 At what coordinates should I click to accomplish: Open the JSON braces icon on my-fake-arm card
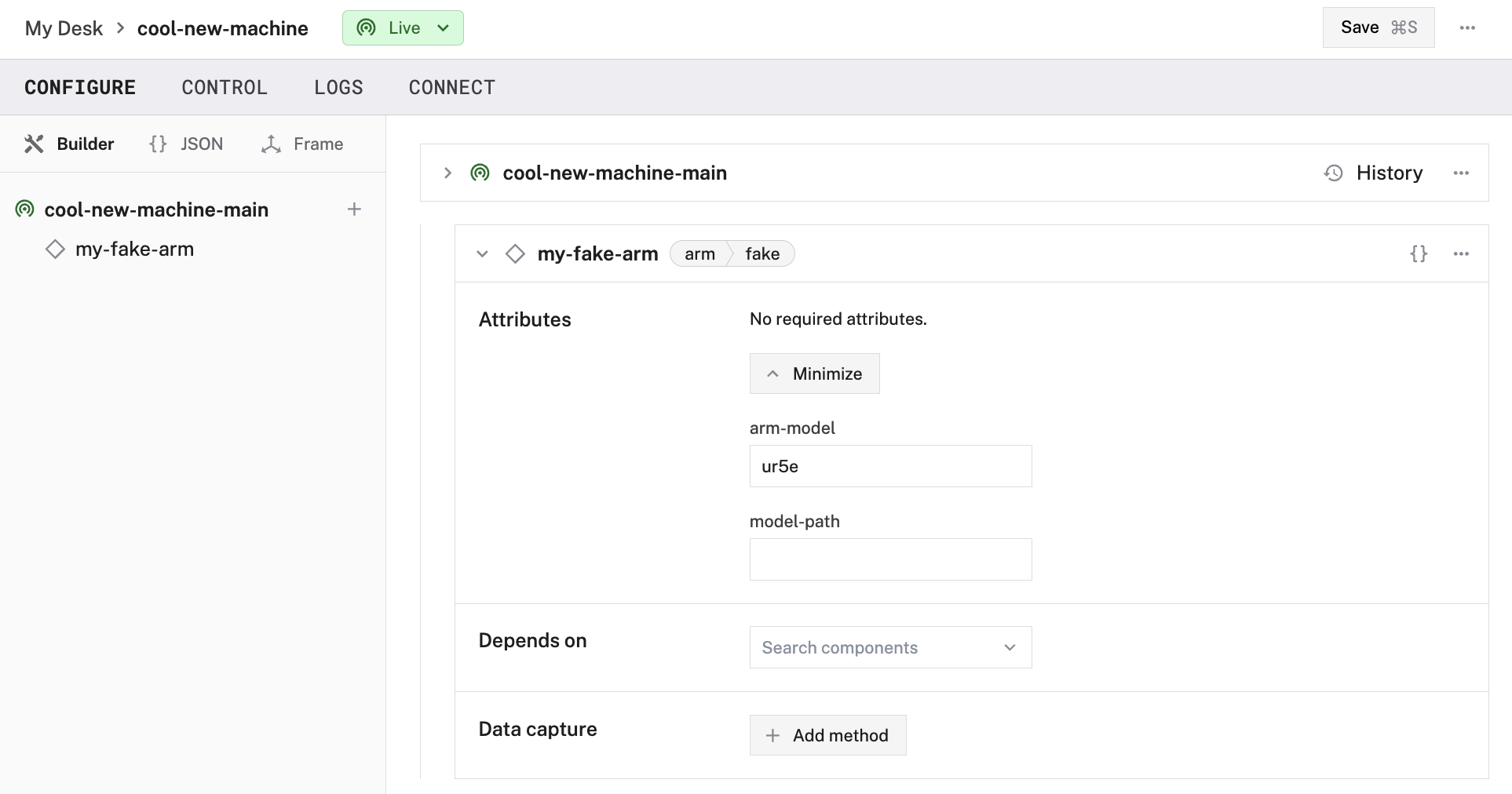(1419, 253)
